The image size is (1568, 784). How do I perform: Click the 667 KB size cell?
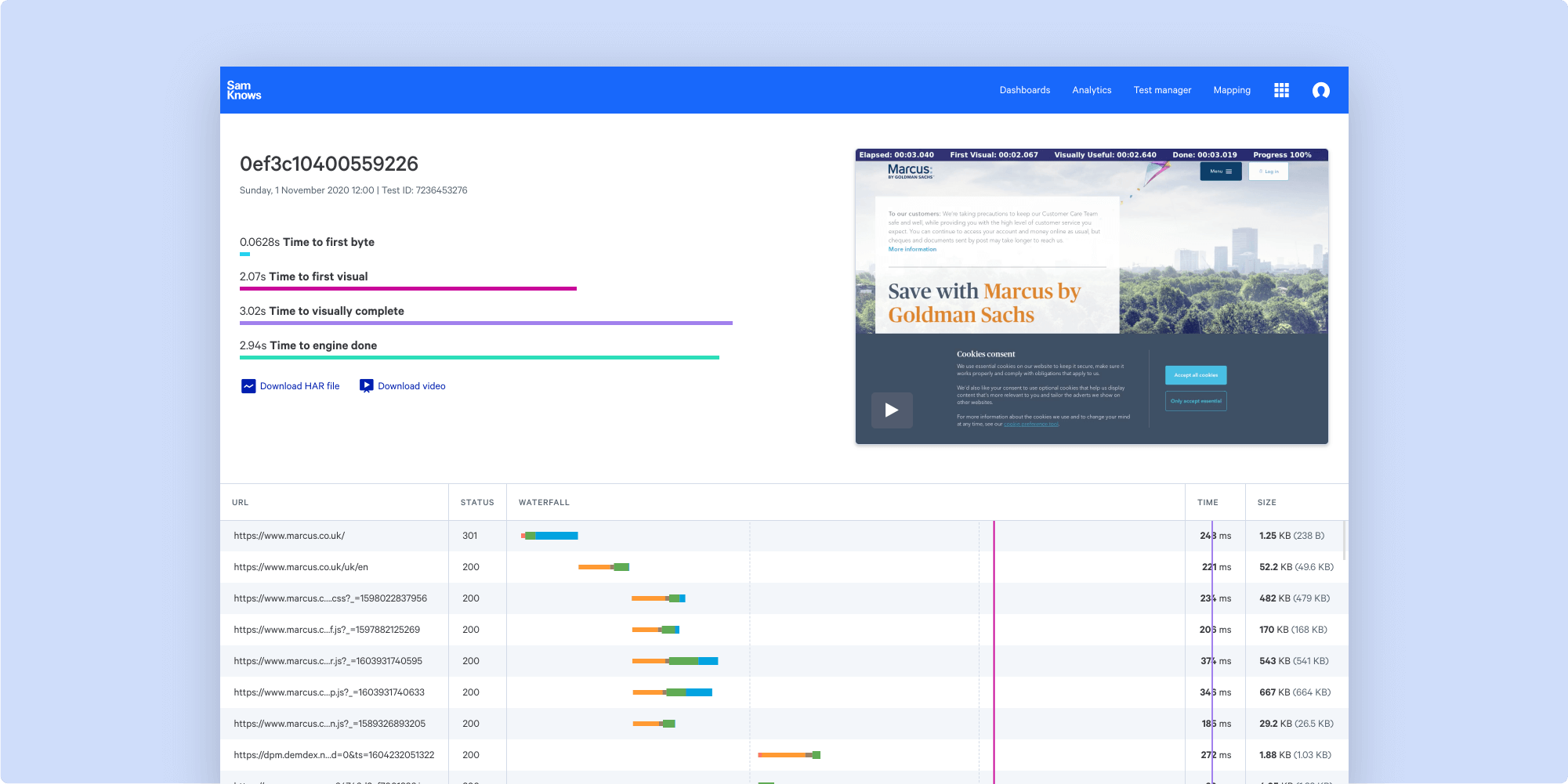[x=1295, y=692]
